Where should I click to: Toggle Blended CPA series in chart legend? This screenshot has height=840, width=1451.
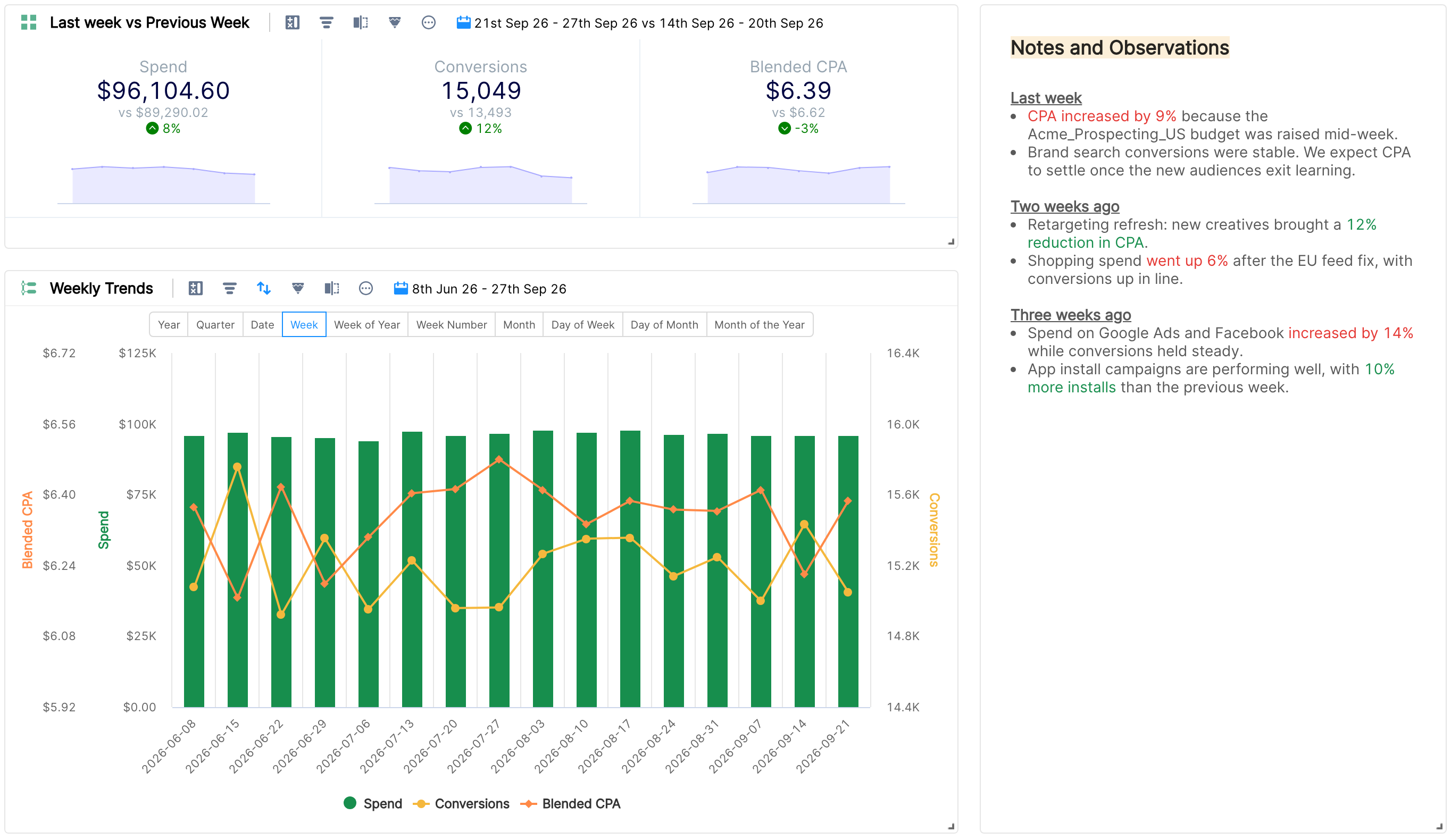coord(570,804)
